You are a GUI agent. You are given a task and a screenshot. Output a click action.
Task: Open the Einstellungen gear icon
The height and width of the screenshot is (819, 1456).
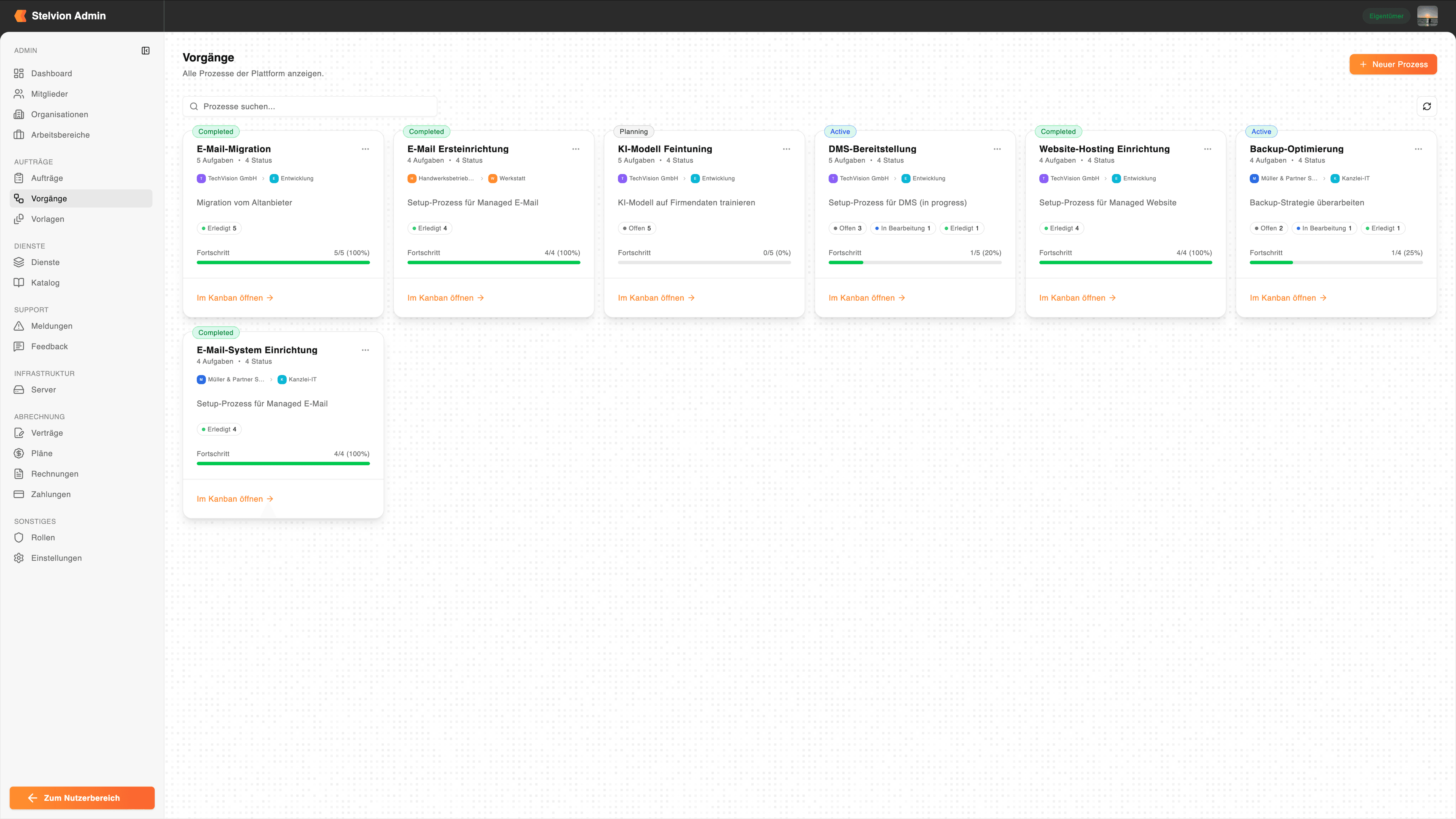pyautogui.click(x=19, y=558)
